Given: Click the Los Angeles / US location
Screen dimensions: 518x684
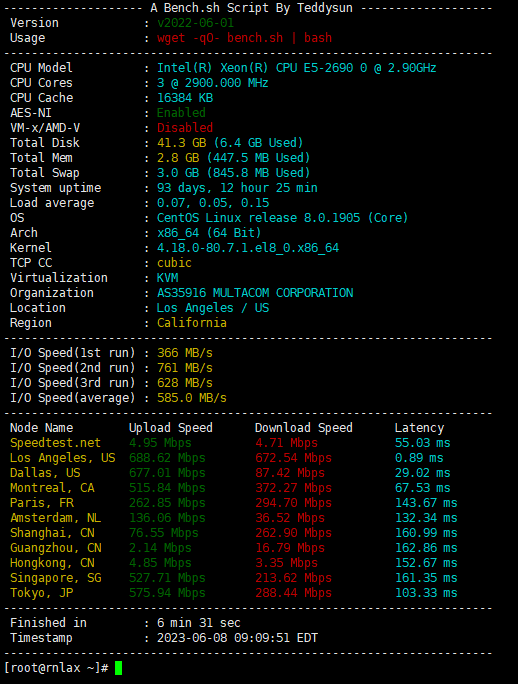Looking at the screenshot, I should tap(213, 308).
